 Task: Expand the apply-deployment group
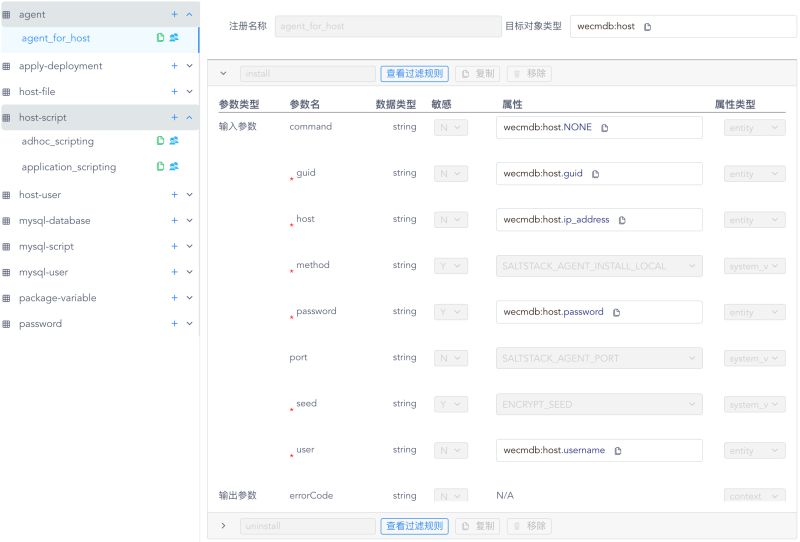click(x=189, y=66)
